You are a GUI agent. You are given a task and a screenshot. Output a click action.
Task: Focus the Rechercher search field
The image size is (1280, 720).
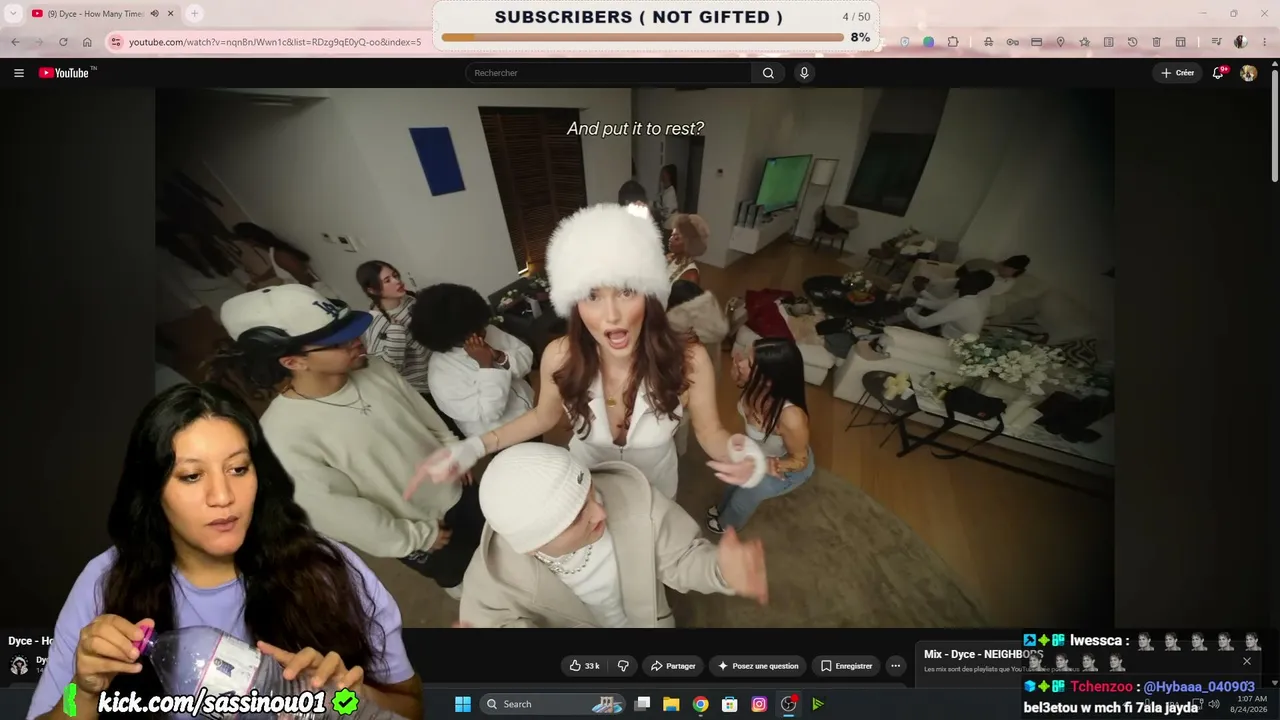coord(608,73)
